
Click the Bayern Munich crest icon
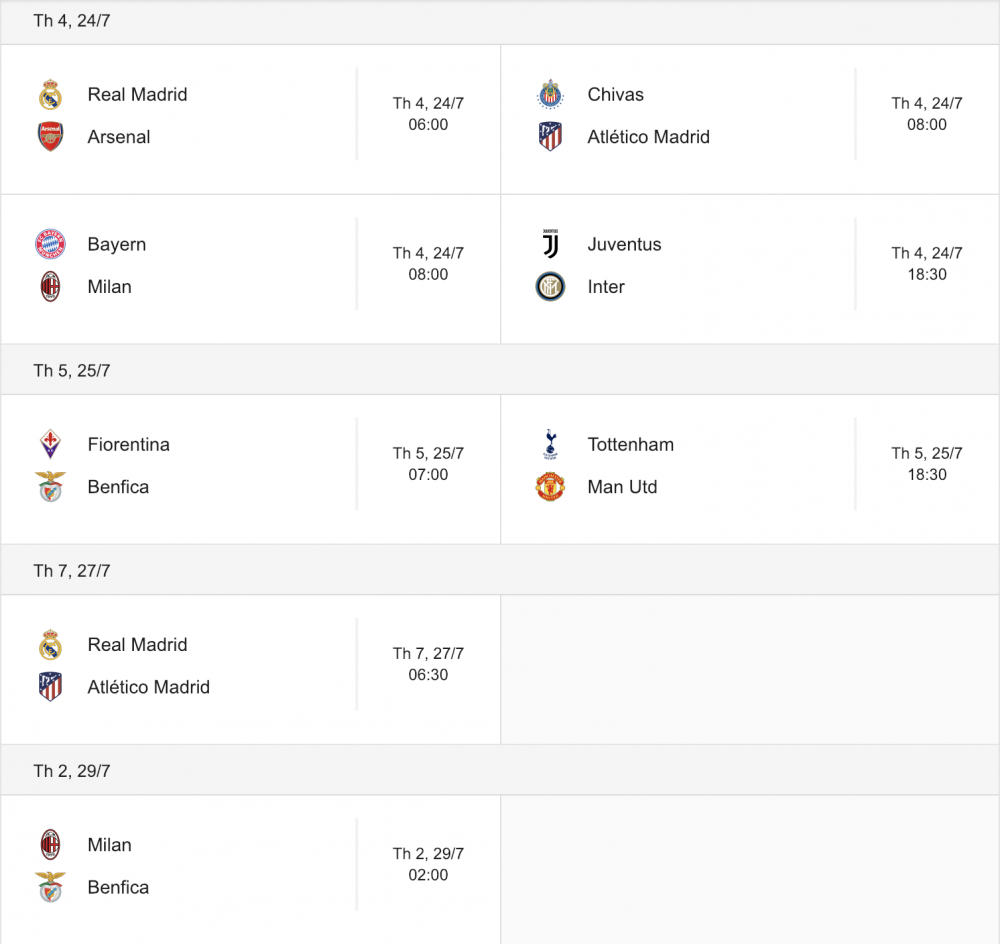point(50,245)
